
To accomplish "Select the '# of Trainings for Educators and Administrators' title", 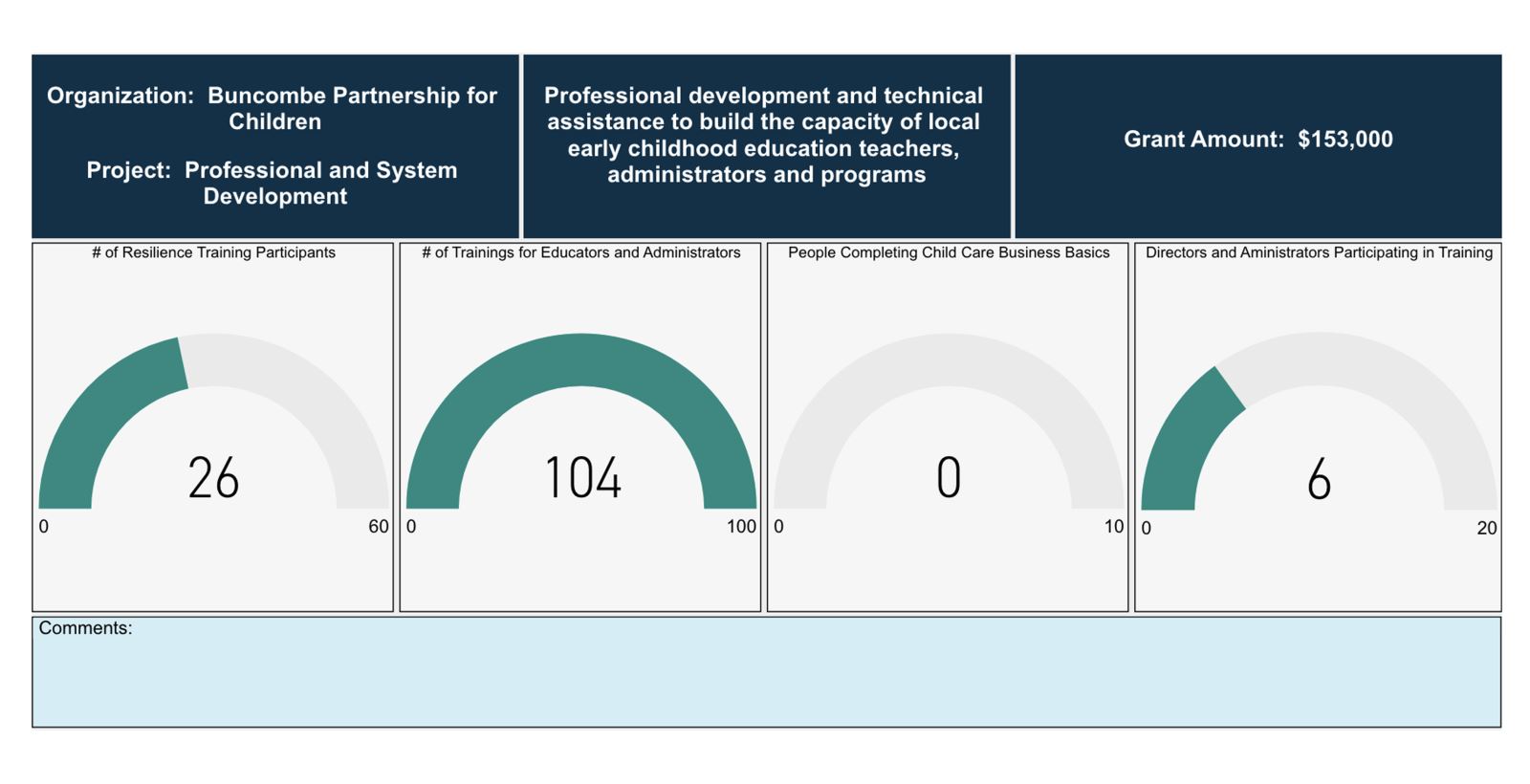I will point(580,252).
